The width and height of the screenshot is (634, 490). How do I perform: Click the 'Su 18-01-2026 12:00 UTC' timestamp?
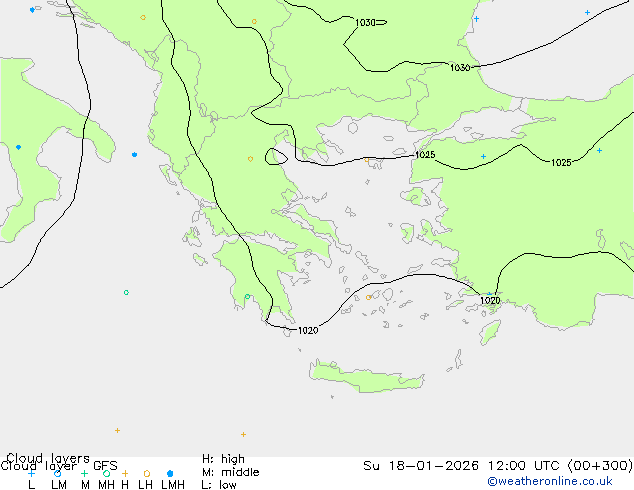(463, 466)
